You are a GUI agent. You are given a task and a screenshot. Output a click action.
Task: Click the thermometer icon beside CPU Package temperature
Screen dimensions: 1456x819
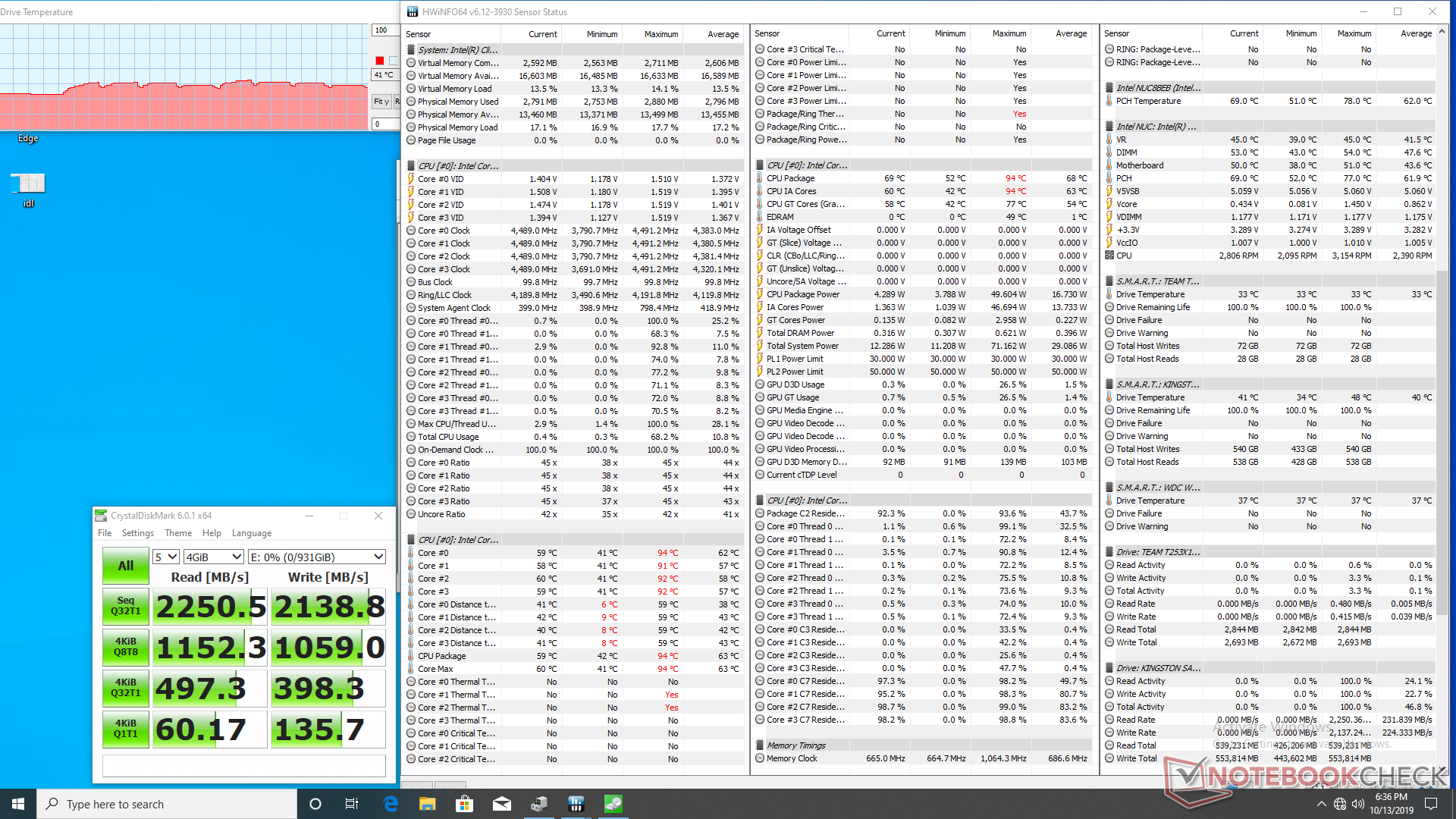point(760,179)
